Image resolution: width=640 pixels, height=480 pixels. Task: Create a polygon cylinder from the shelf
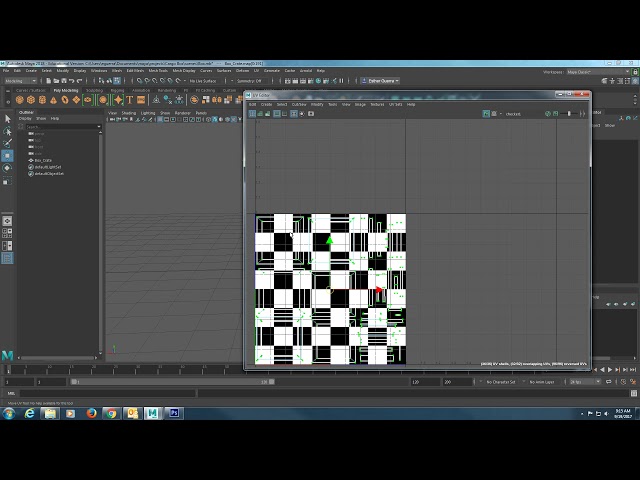[x=42, y=100]
